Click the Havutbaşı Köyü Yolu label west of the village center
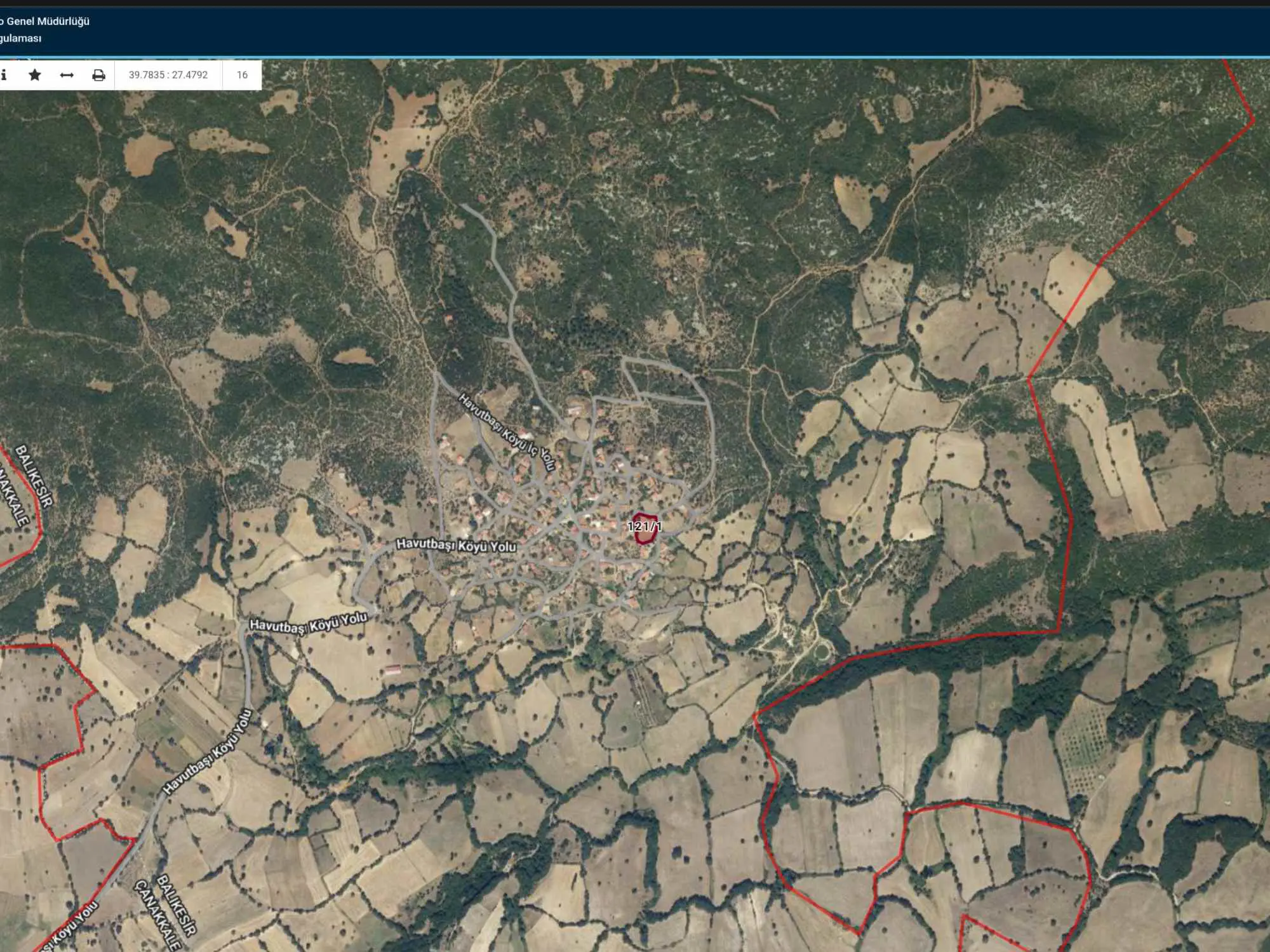 click(456, 546)
